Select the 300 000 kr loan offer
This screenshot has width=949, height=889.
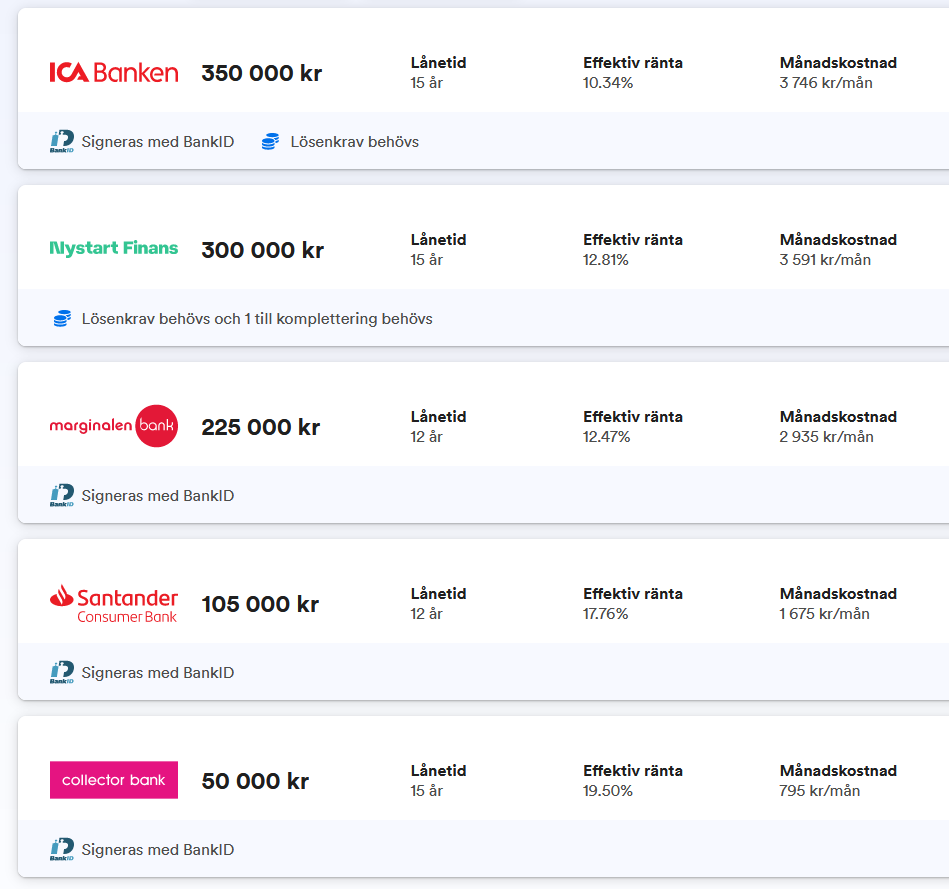pyautogui.click(x=262, y=251)
